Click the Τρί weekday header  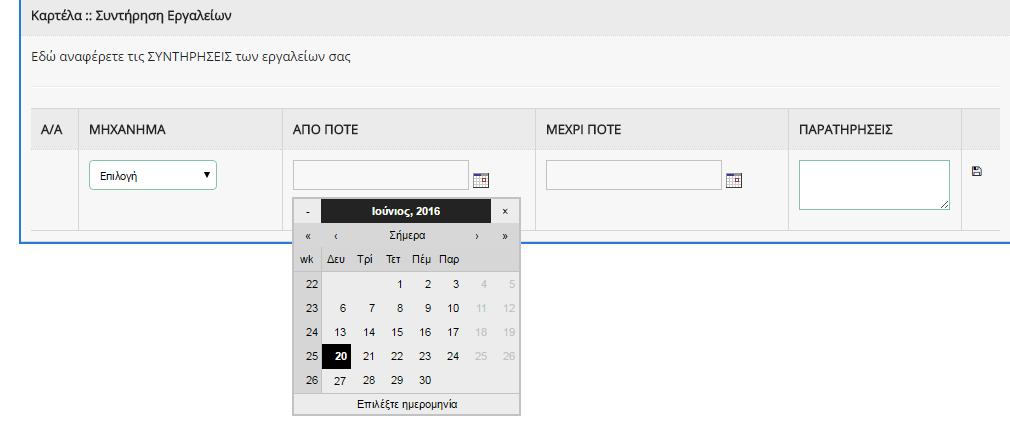click(x=365, y=260)
